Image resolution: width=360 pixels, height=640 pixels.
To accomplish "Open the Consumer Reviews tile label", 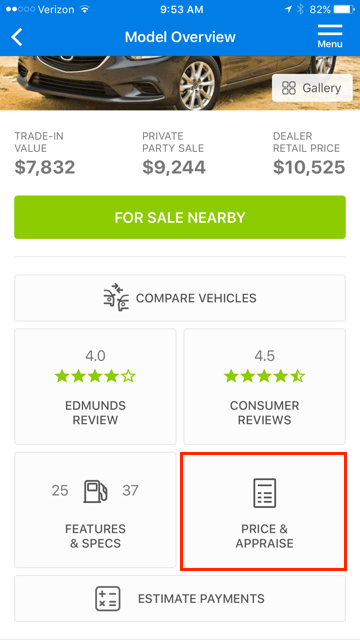I will (264, 413).
